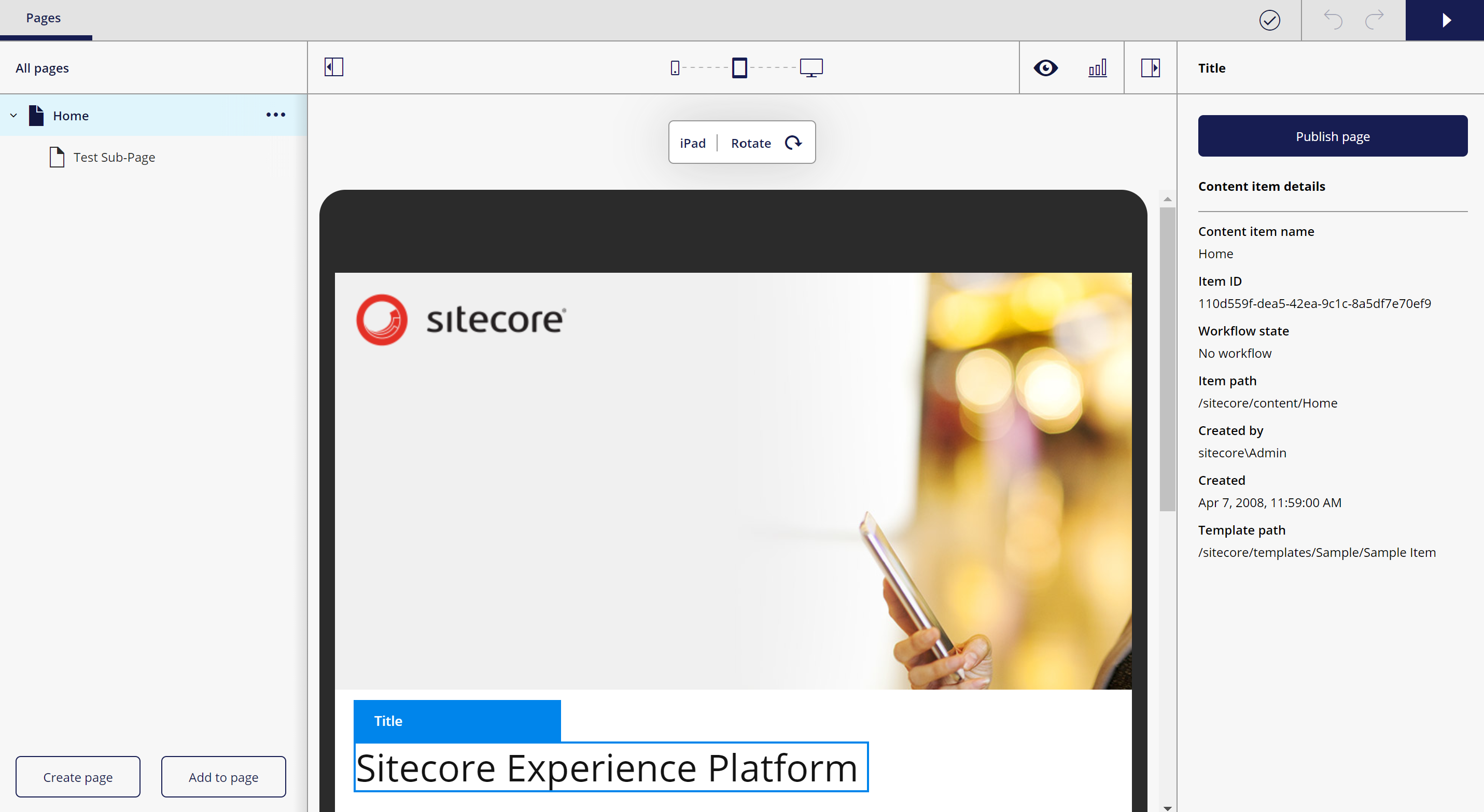
Task: Click the redo arrow icon
Action: tap(1374, 20)
